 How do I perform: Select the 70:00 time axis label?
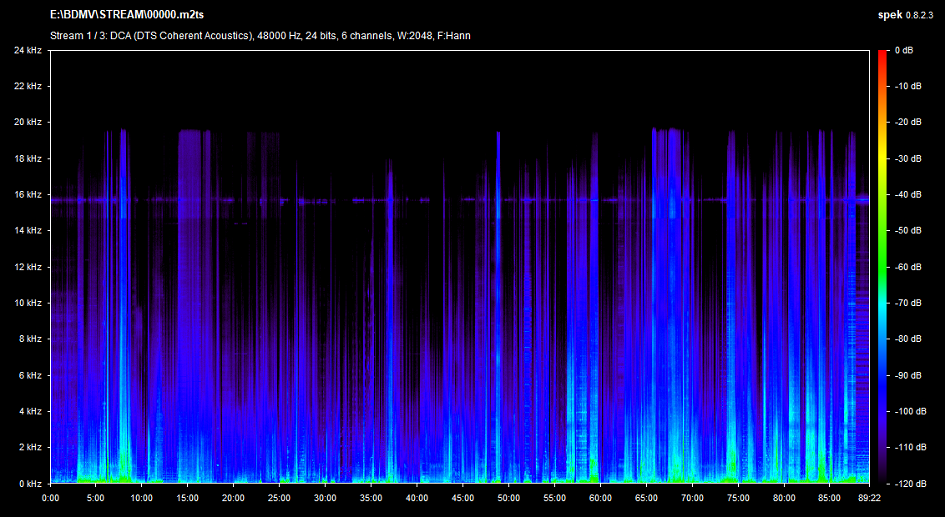coord(692,497)
